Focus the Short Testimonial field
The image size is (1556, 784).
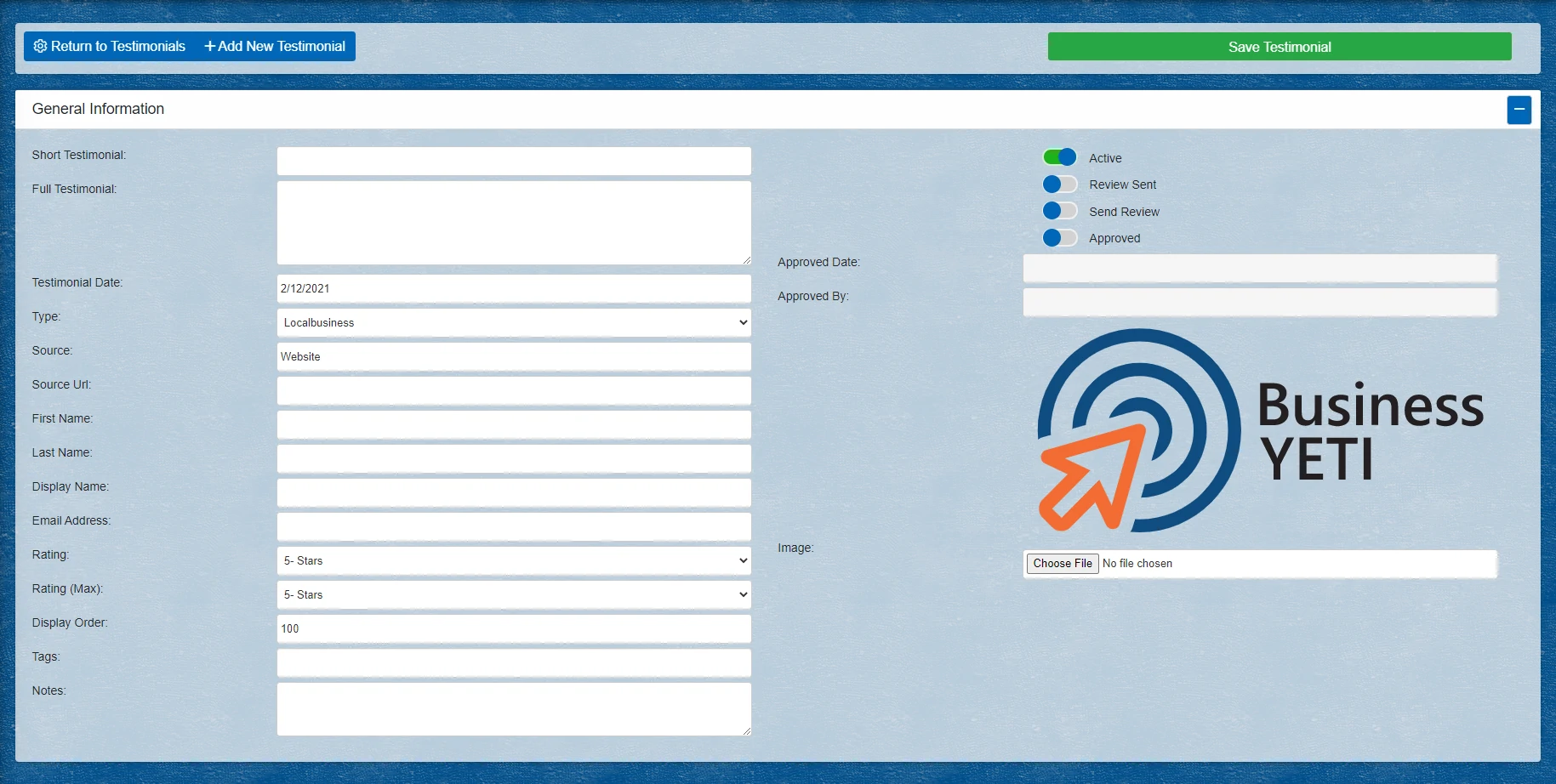coord(514,161)
